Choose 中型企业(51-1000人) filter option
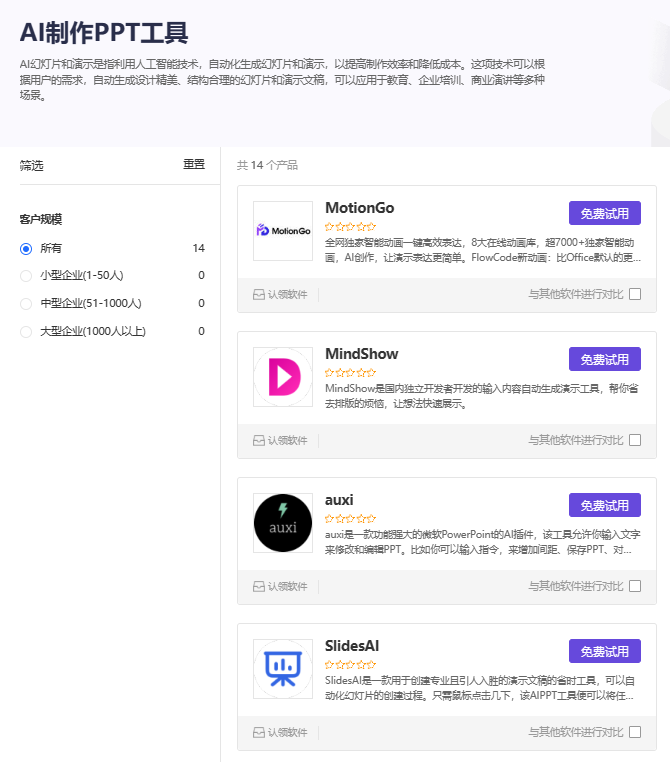Screen dimensions: 670x762 tap(26, 304)
